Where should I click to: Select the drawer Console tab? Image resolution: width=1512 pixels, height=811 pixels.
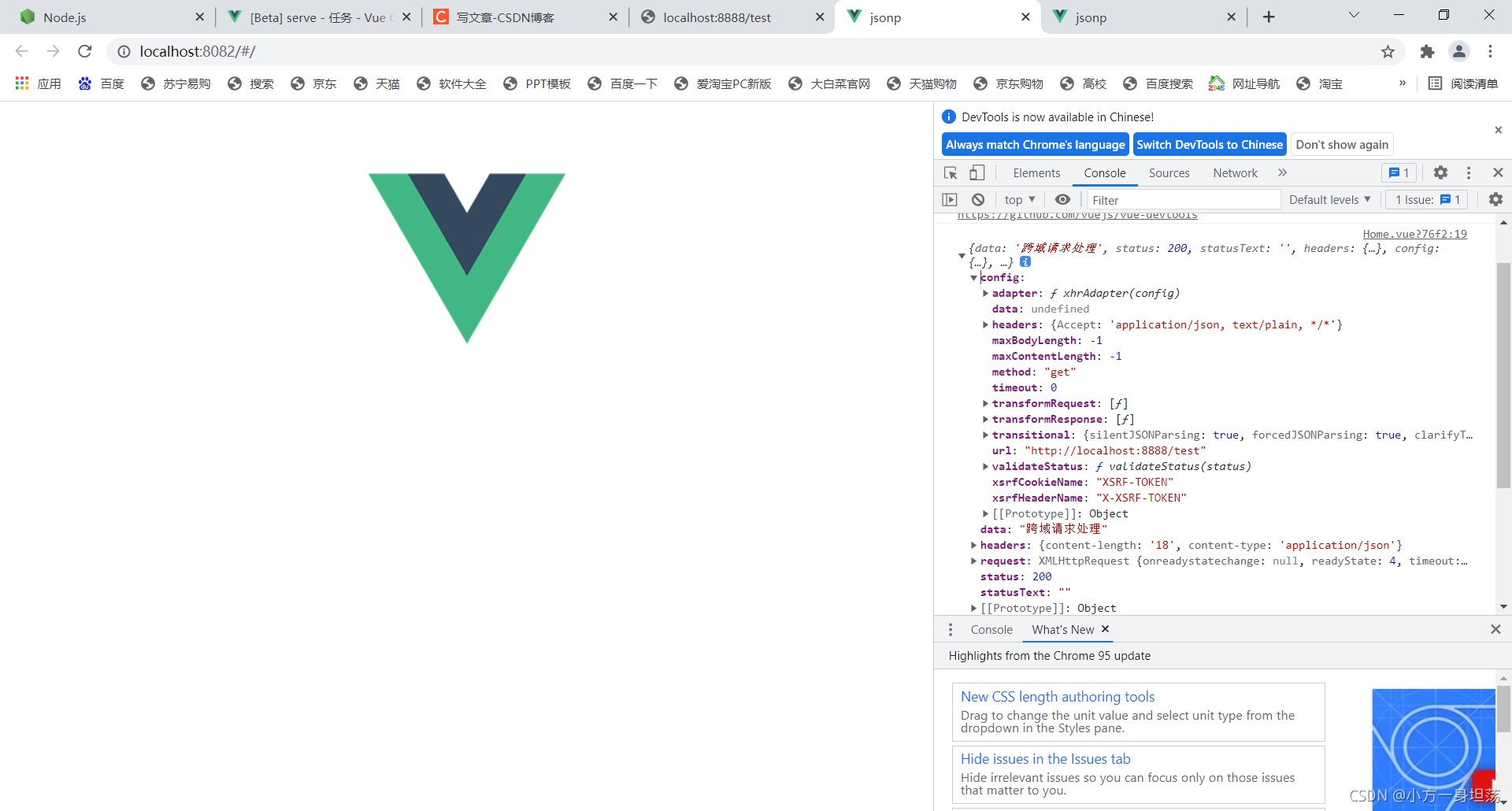point(991,630)
